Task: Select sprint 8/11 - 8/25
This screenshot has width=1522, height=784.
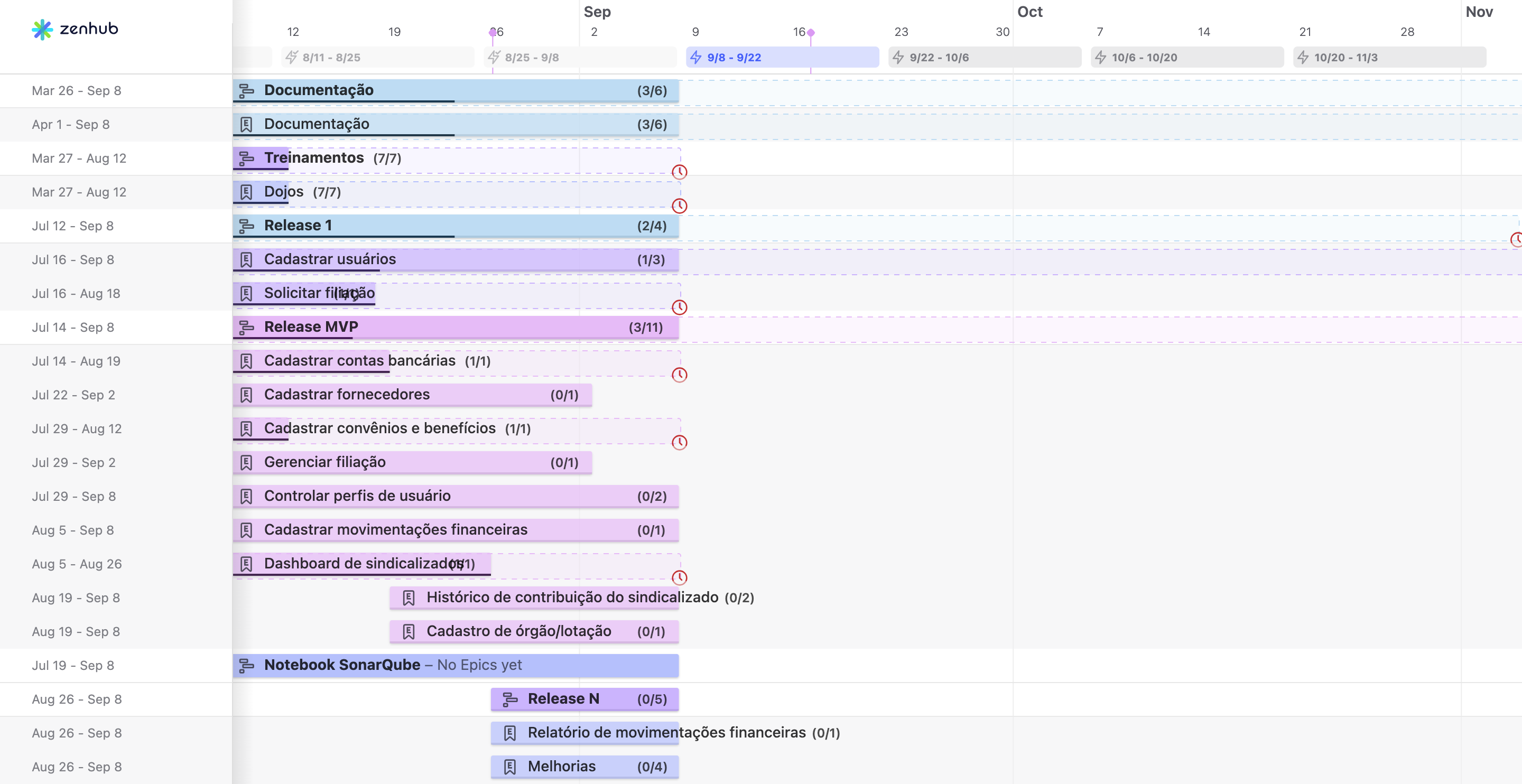Action: (x=377, y=57)
